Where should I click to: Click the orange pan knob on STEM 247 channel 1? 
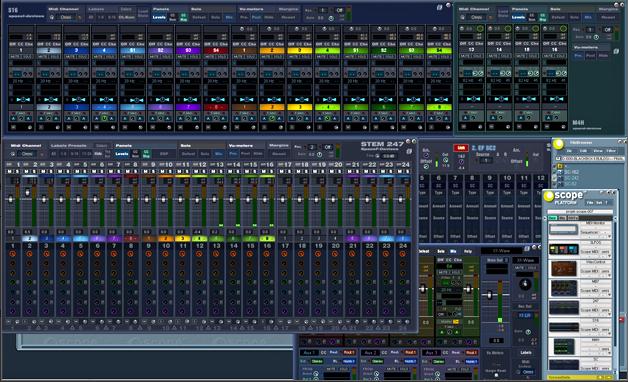[x=12, y=254]
